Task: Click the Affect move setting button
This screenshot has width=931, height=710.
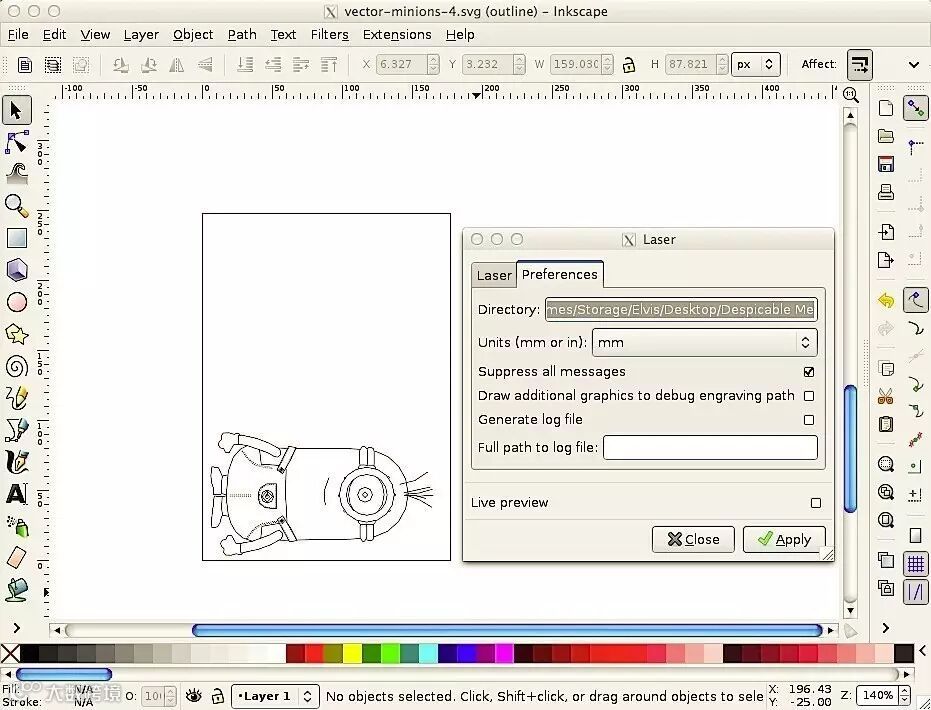Action: tap(859, 64)
